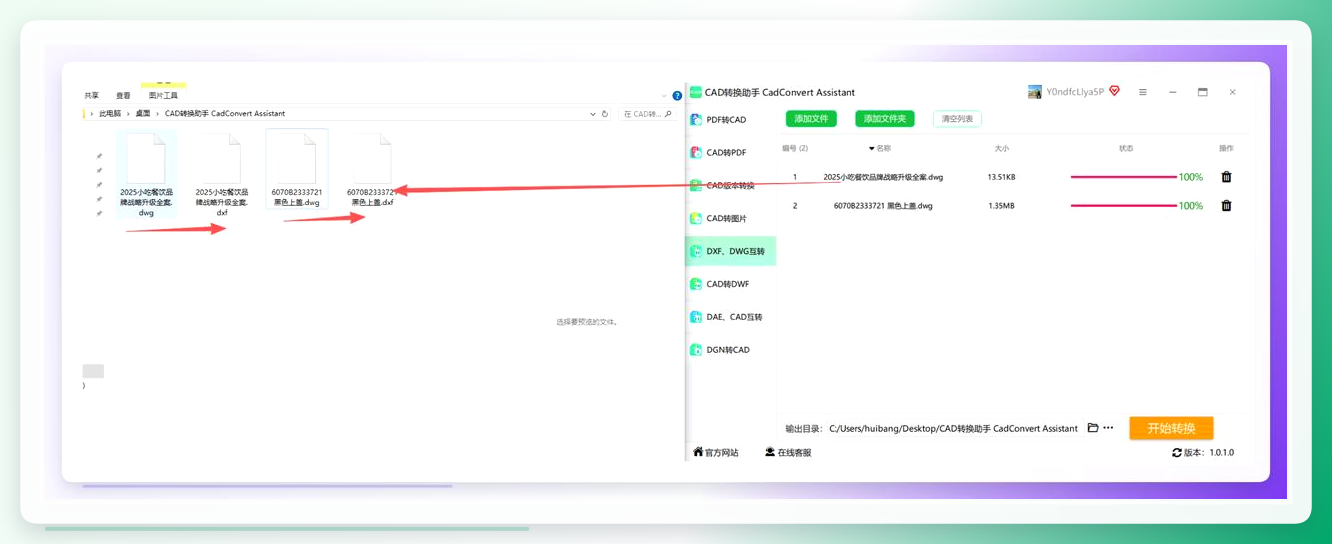The image size is (1332, 544).
Task: Click the username Y0ndfcLlya5P
Action: pos(1075,92)
